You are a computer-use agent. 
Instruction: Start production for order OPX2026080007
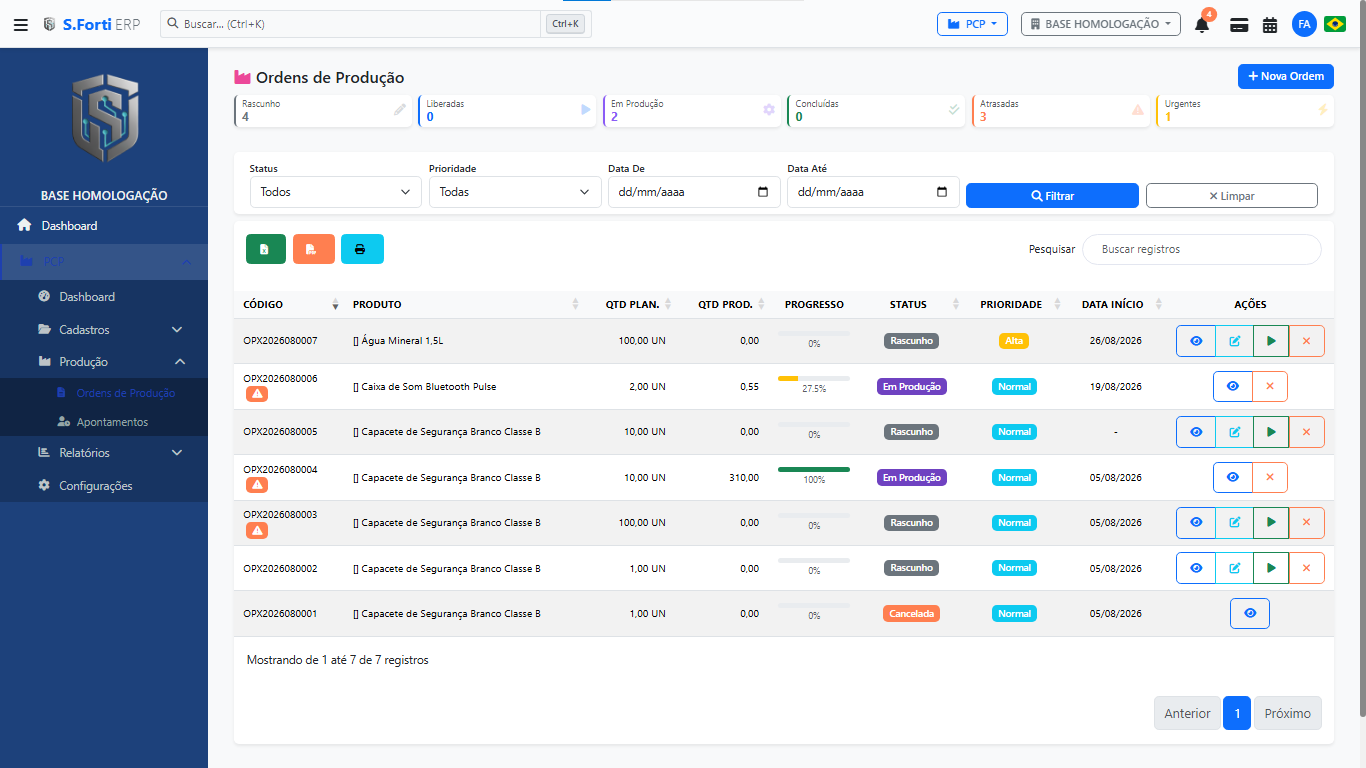(x=1271, y=341)
